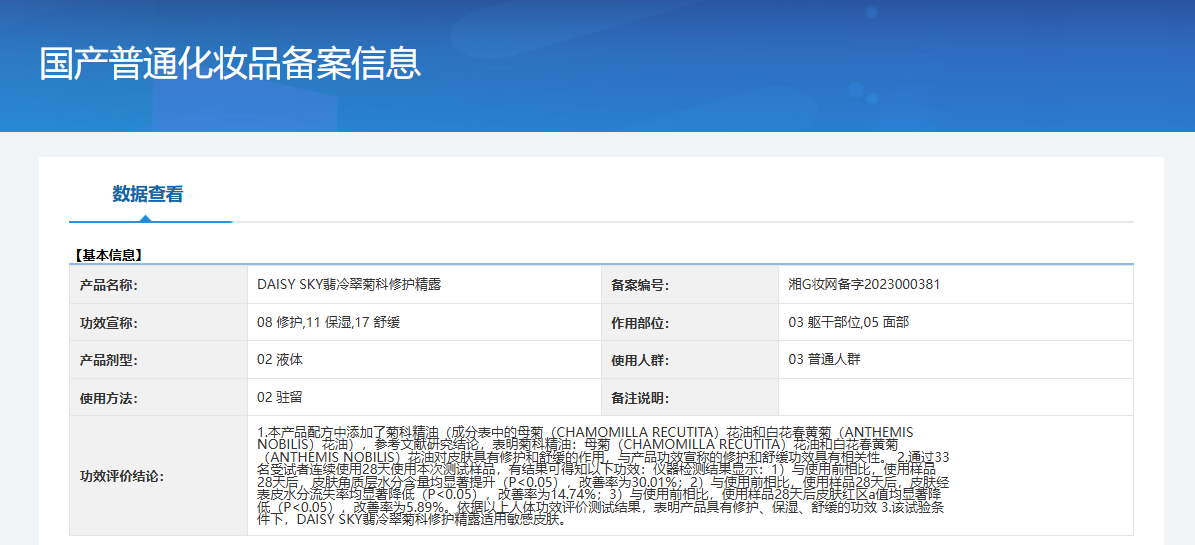The image size is (1195, 545).
Task: Click the efficacy conclusion paragraph text
Action: tap(600, 475)
